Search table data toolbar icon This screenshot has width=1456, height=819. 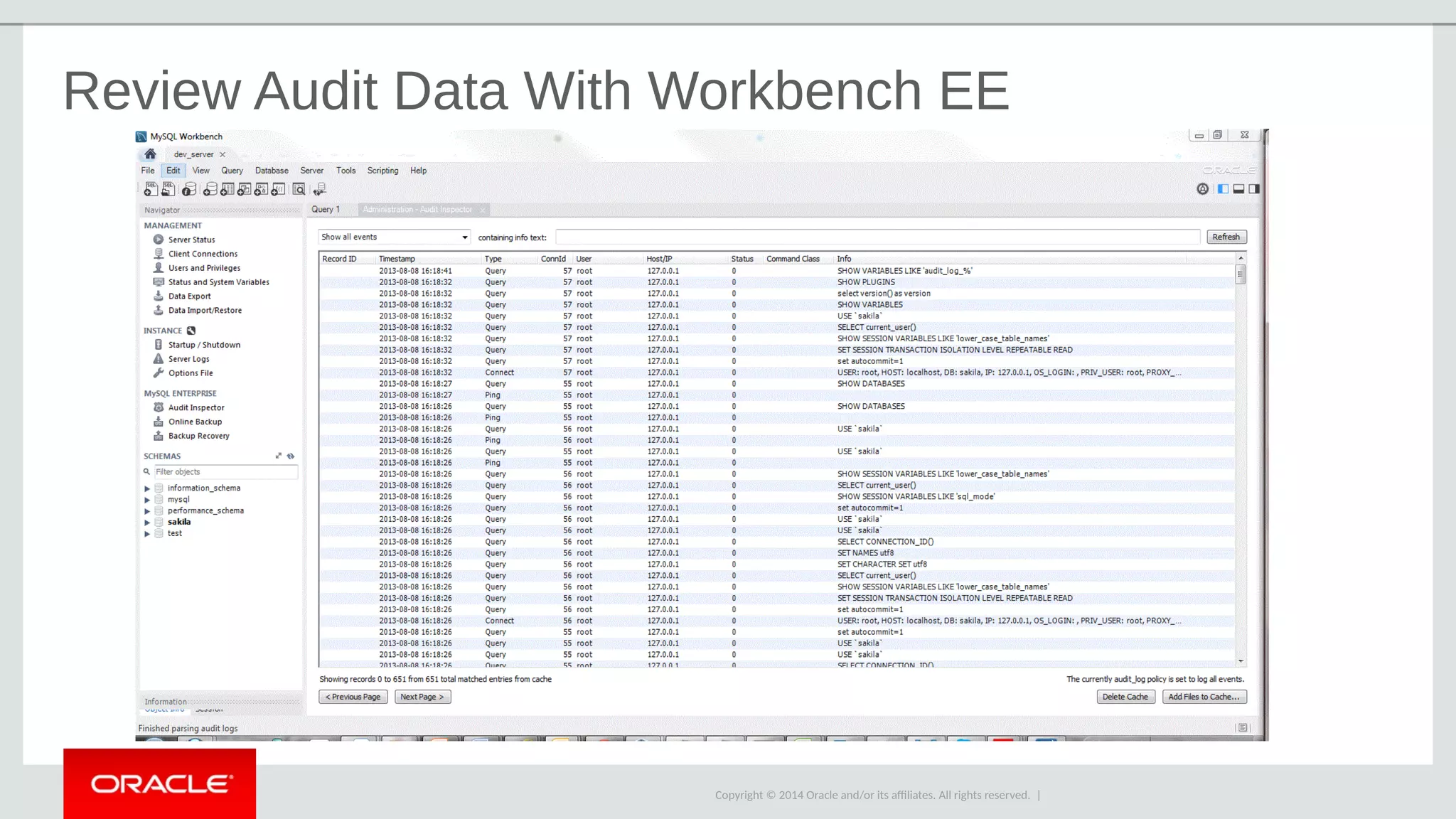299,189
